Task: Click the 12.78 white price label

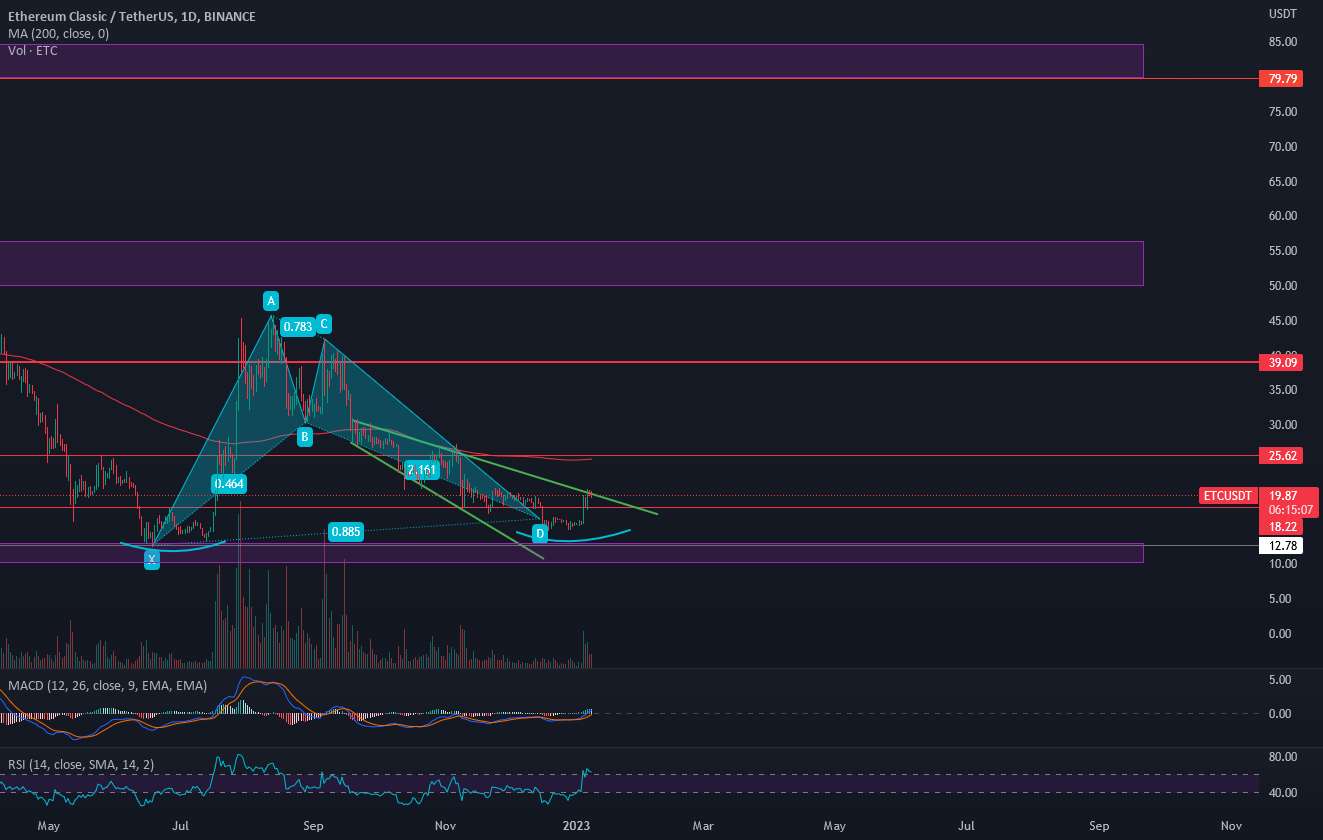Action: 1283,545
